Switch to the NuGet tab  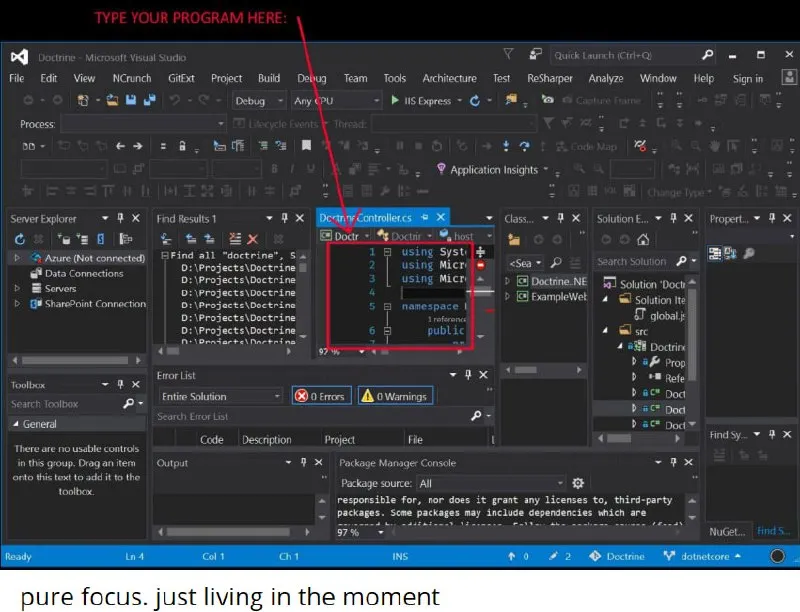click(727, 531)
